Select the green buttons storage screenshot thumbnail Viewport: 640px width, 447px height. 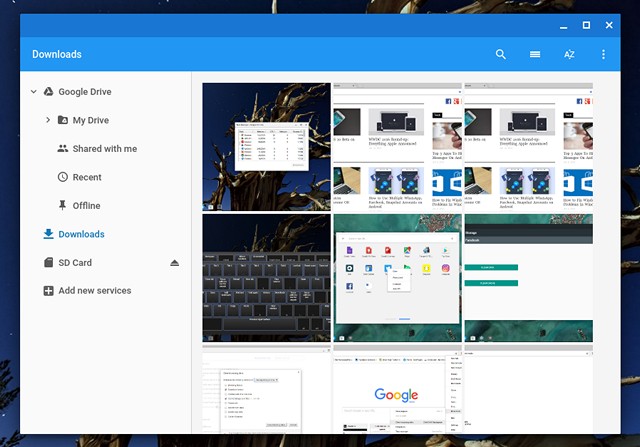pyautogui.click(x=529, y=278)
